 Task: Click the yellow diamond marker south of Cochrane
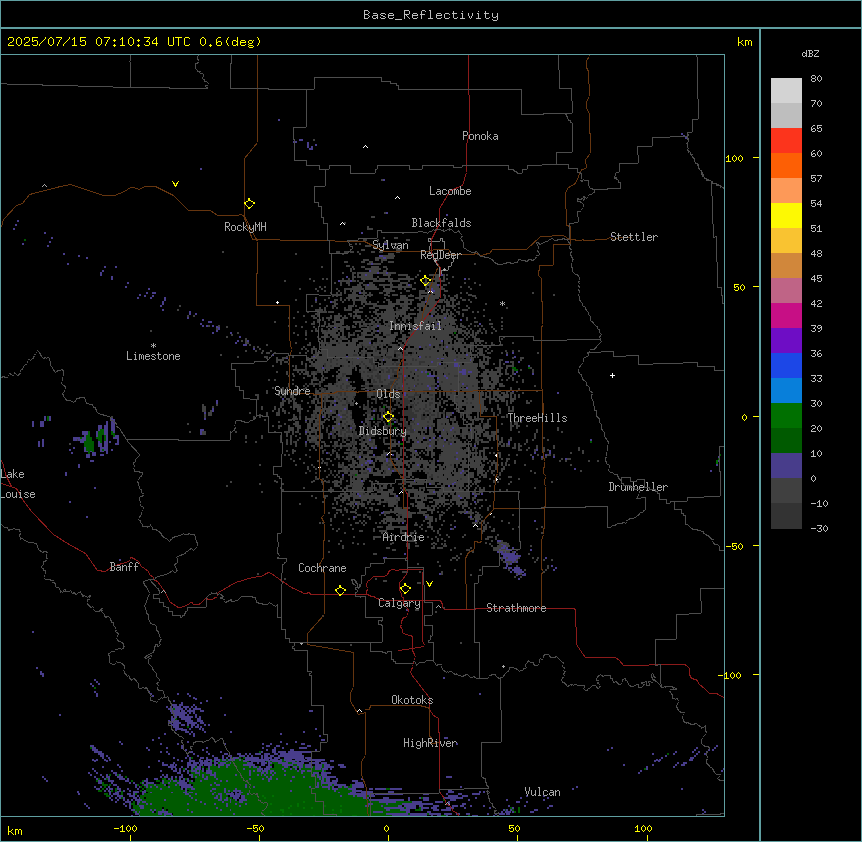(x=340, y=590)
